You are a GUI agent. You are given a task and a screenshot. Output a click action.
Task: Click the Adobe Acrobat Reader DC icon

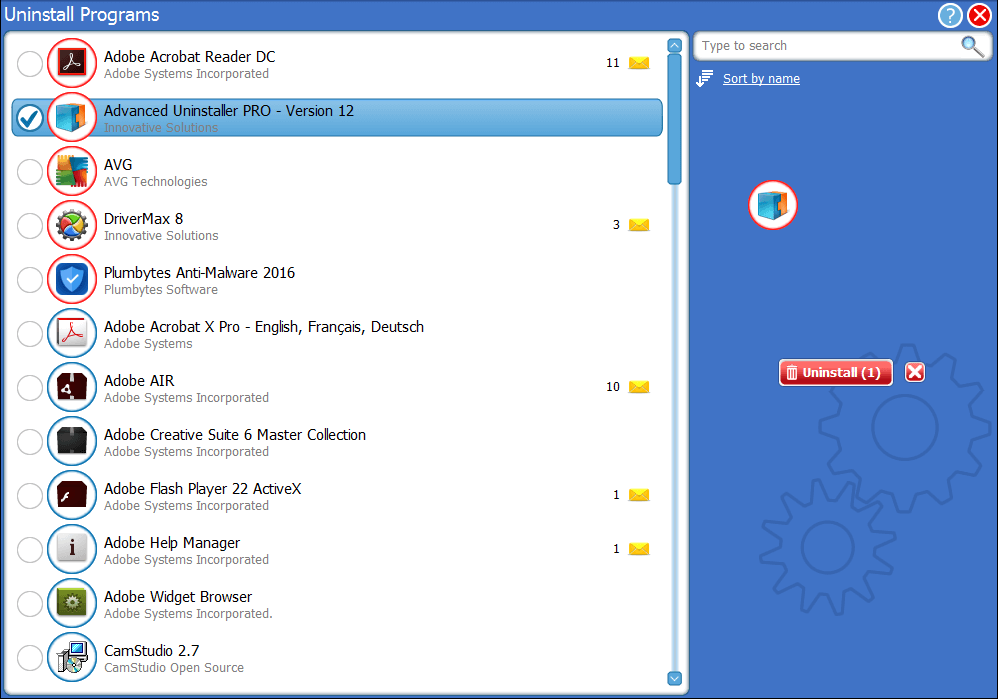tap(72, 63)
